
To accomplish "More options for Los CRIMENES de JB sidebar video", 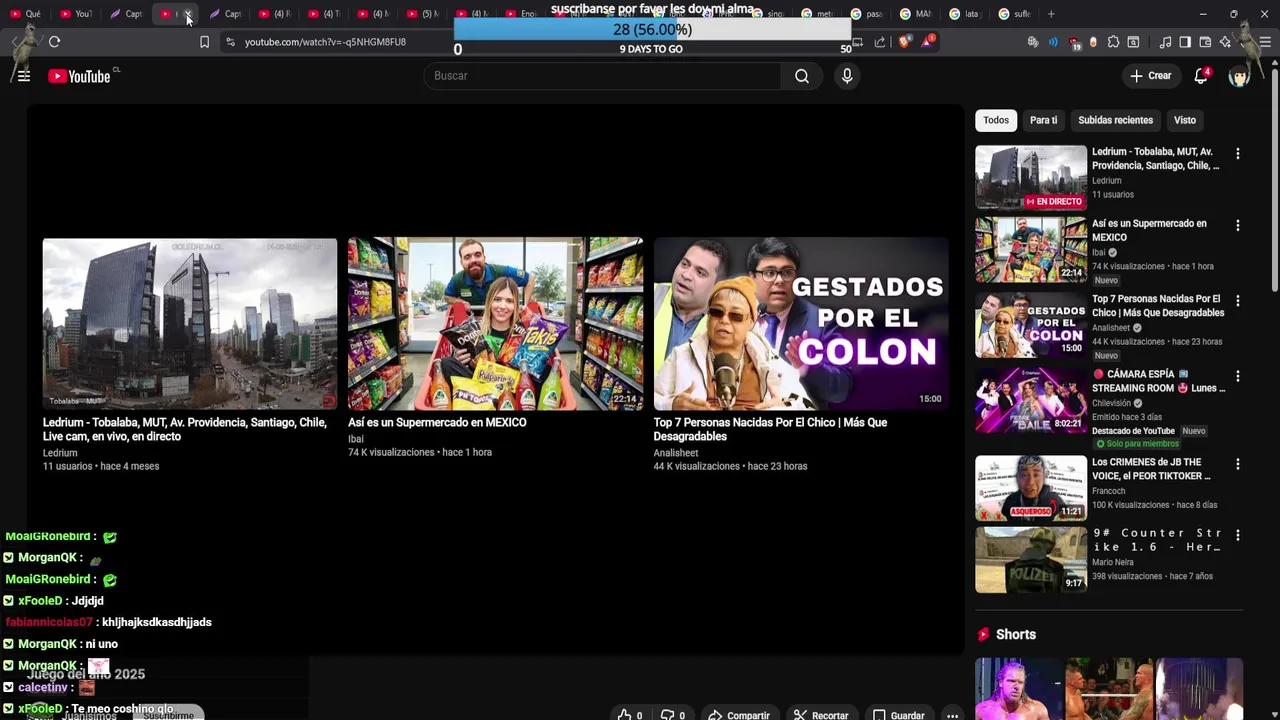I will tap(1238, 465).
